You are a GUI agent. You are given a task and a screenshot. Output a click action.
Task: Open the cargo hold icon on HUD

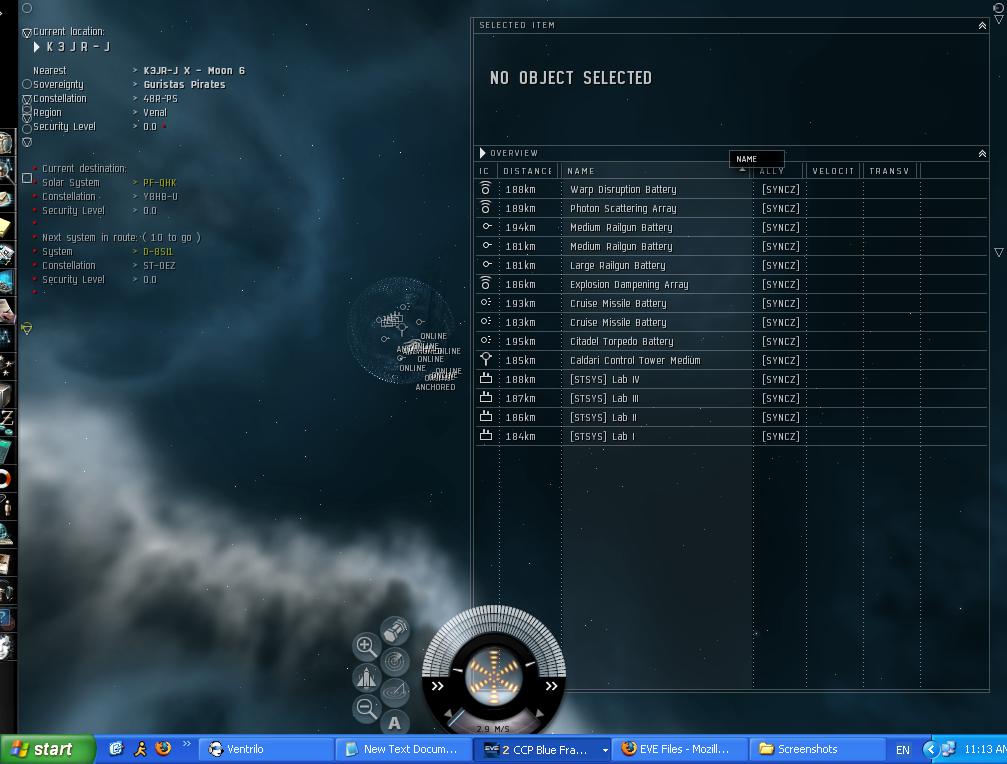click(x=394, y=630)
